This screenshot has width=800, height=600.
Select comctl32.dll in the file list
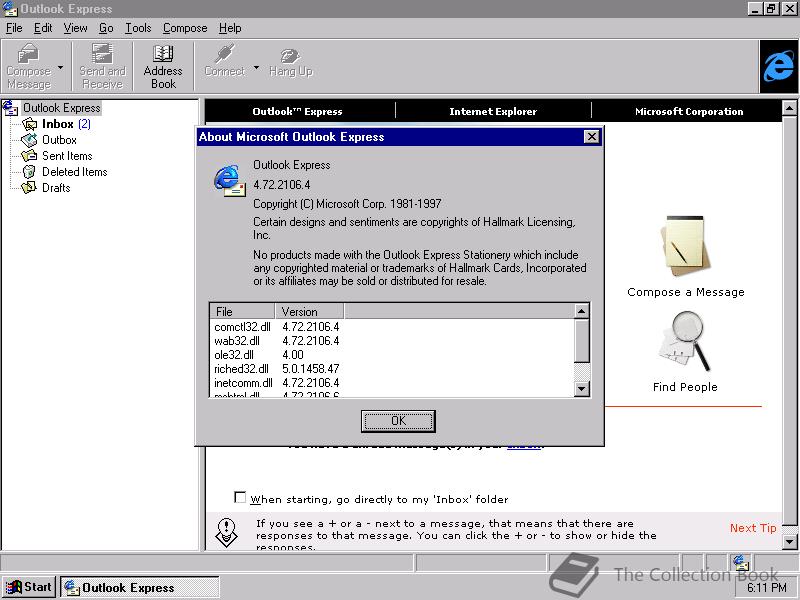pos(242,327)
